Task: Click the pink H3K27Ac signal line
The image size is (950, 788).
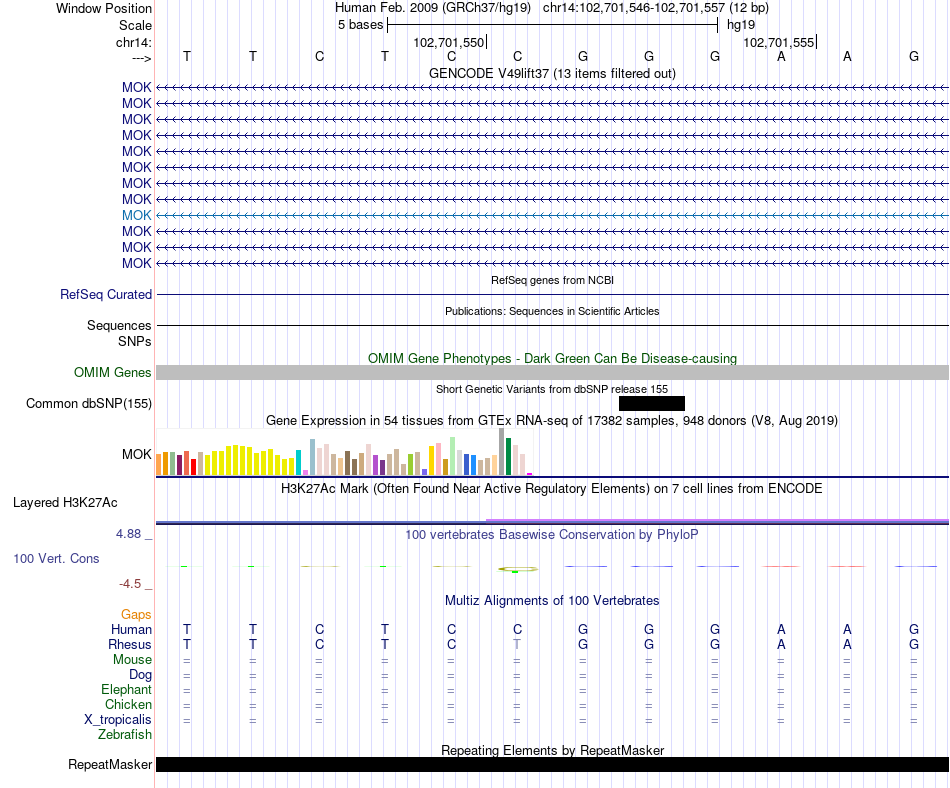Action: [x=717, y=520]
